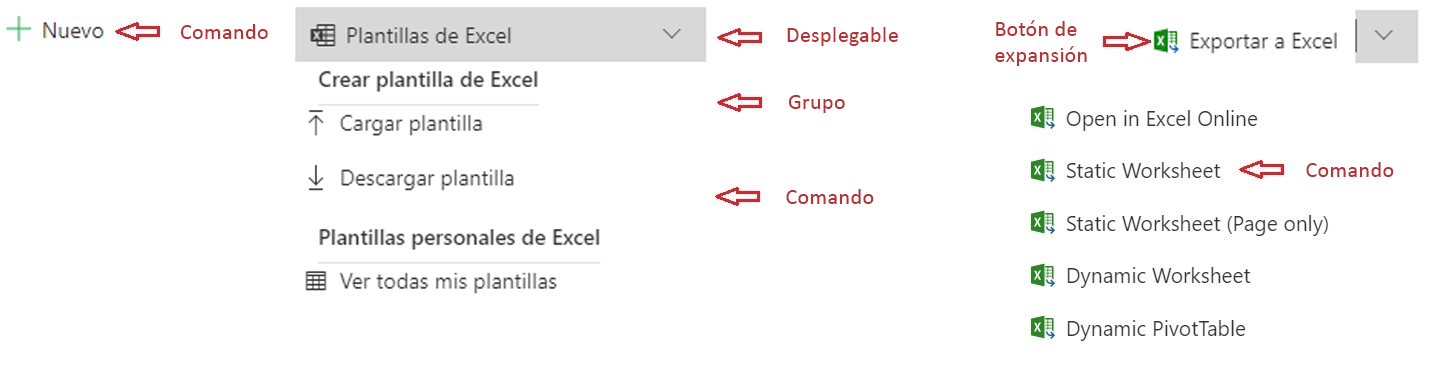Choose Static Worksheet (Page only)
The width and height of the screenshot is (1437, 369).
pyautogui.click(x=1197, y=224)
